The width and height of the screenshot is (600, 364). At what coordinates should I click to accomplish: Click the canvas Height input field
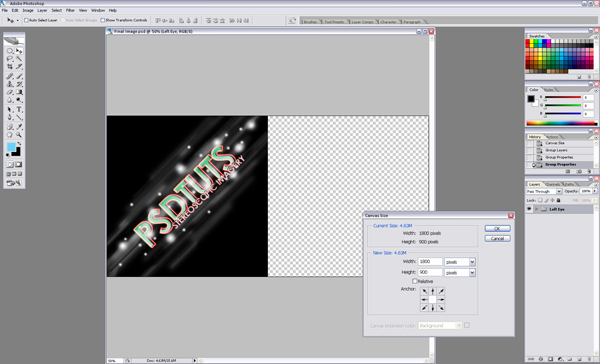tap(430, 272)
